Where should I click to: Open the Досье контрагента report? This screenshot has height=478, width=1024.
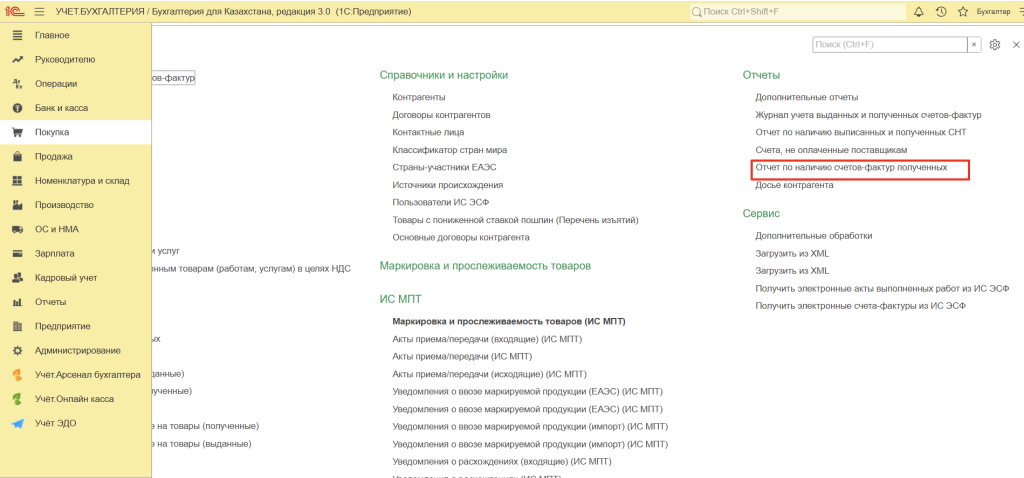[794, 185]
